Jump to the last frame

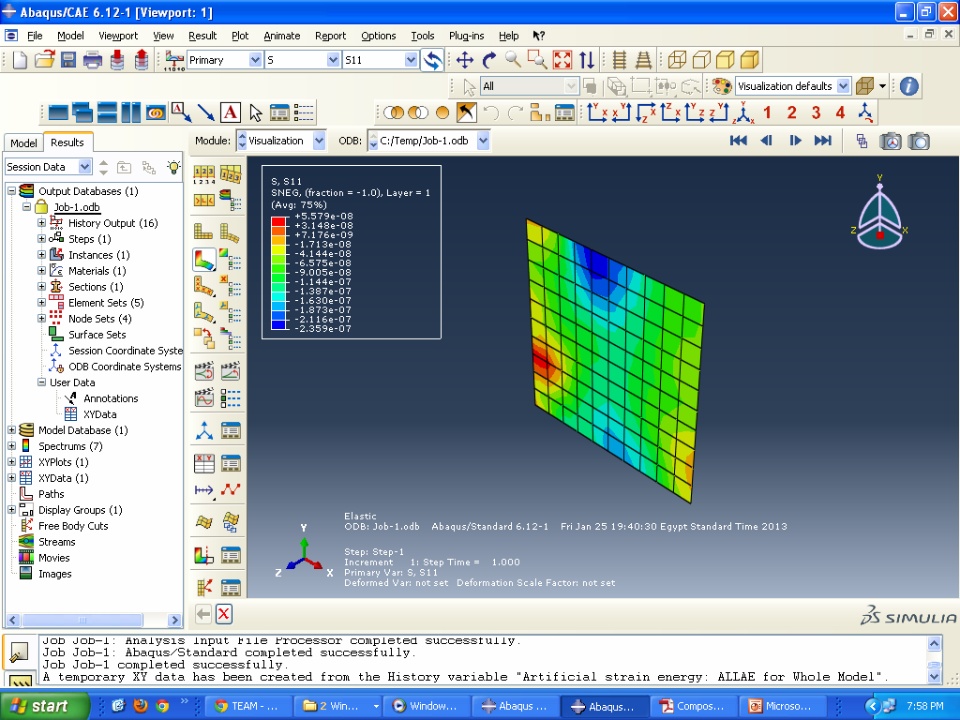pyautogui.click(x=823, y=141)
